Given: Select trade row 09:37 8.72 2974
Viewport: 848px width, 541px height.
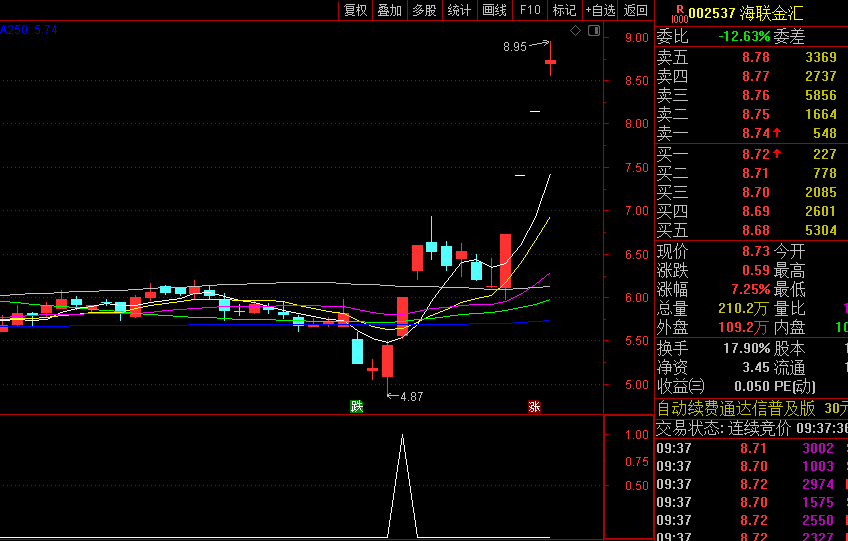Looking at the screenshot, I should (x=751, y=484).
